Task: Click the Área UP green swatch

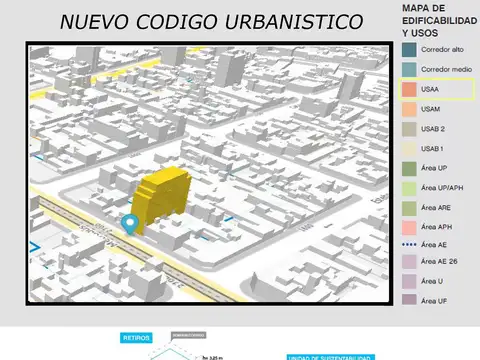Action: click(409, 169)
